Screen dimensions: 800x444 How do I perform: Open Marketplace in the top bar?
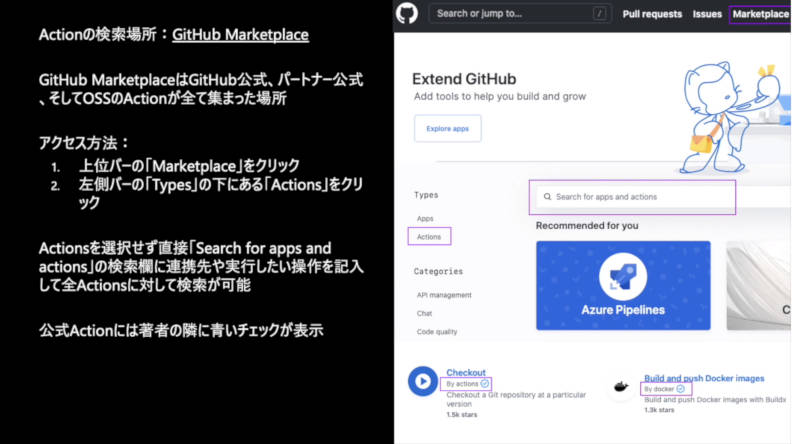click(x=760, y=14)
